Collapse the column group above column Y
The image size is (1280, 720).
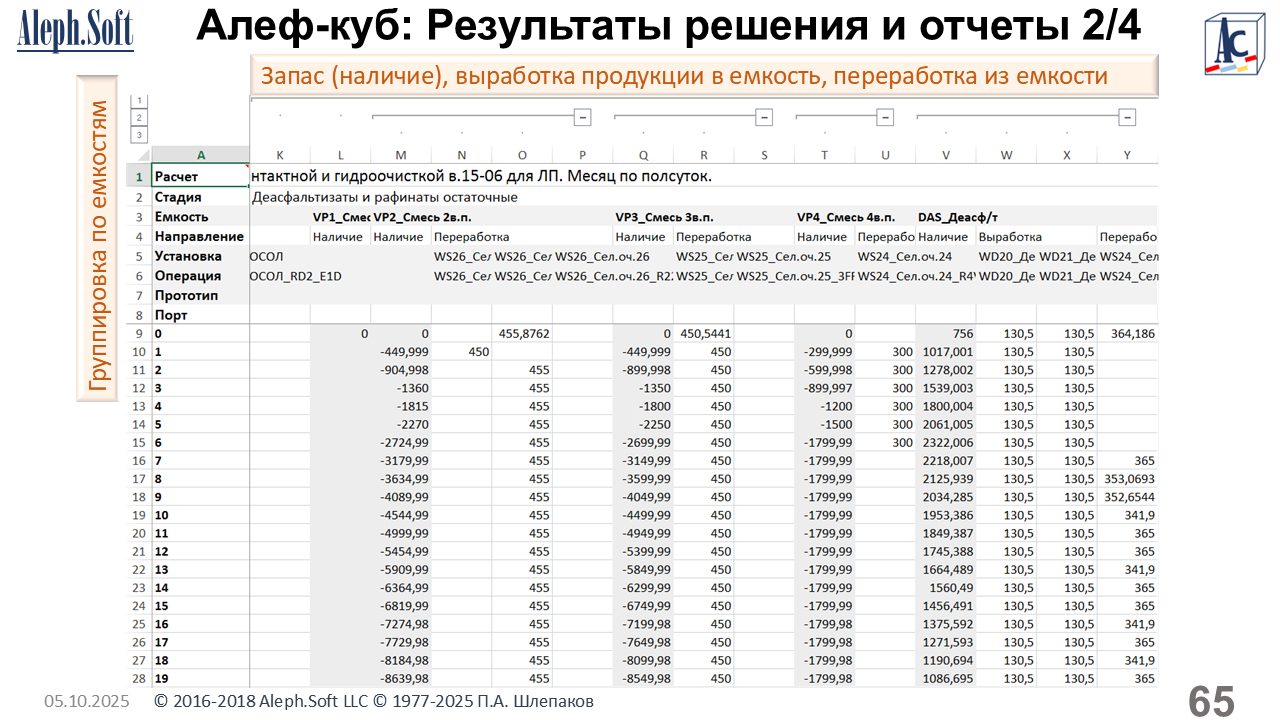pyautogui.click(x=1127, y=118)
